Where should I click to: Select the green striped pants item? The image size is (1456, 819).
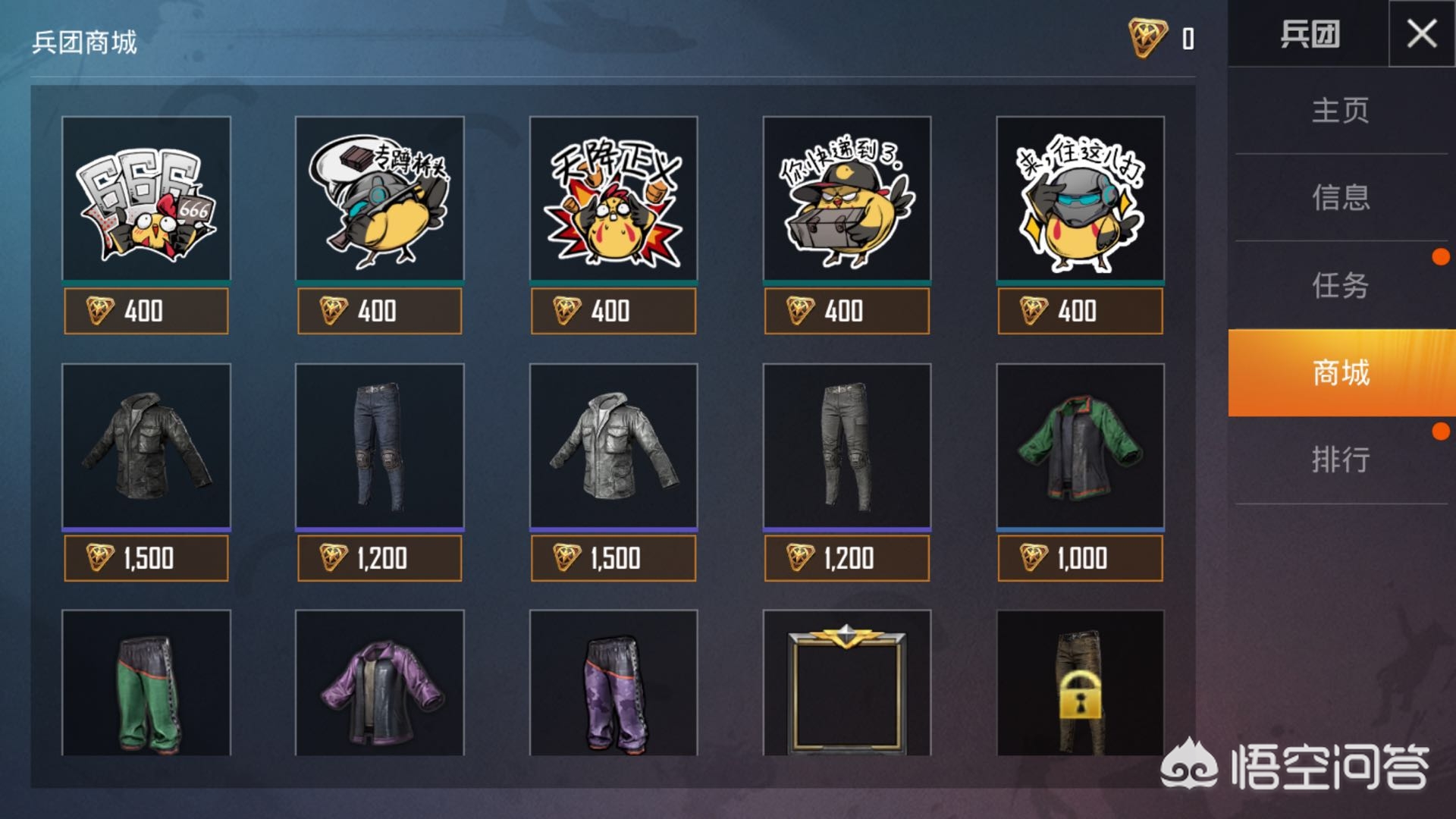146,682
